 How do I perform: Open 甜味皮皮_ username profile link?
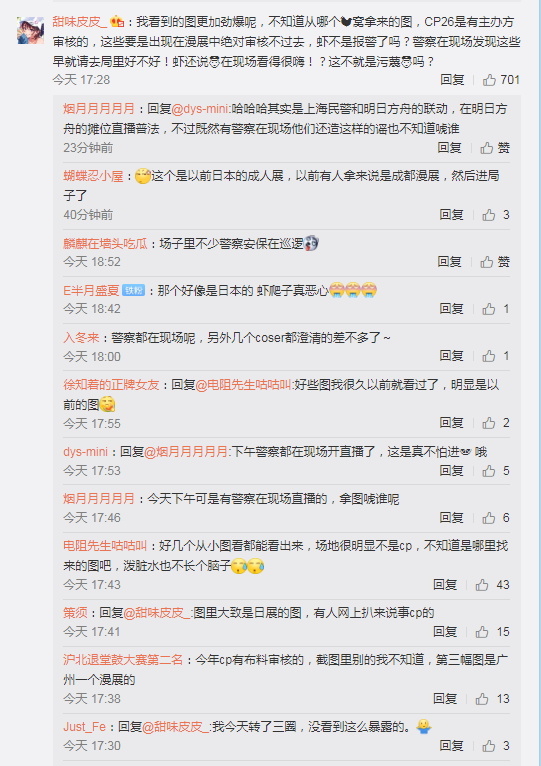pyautogui.click(x=80, y=22)
